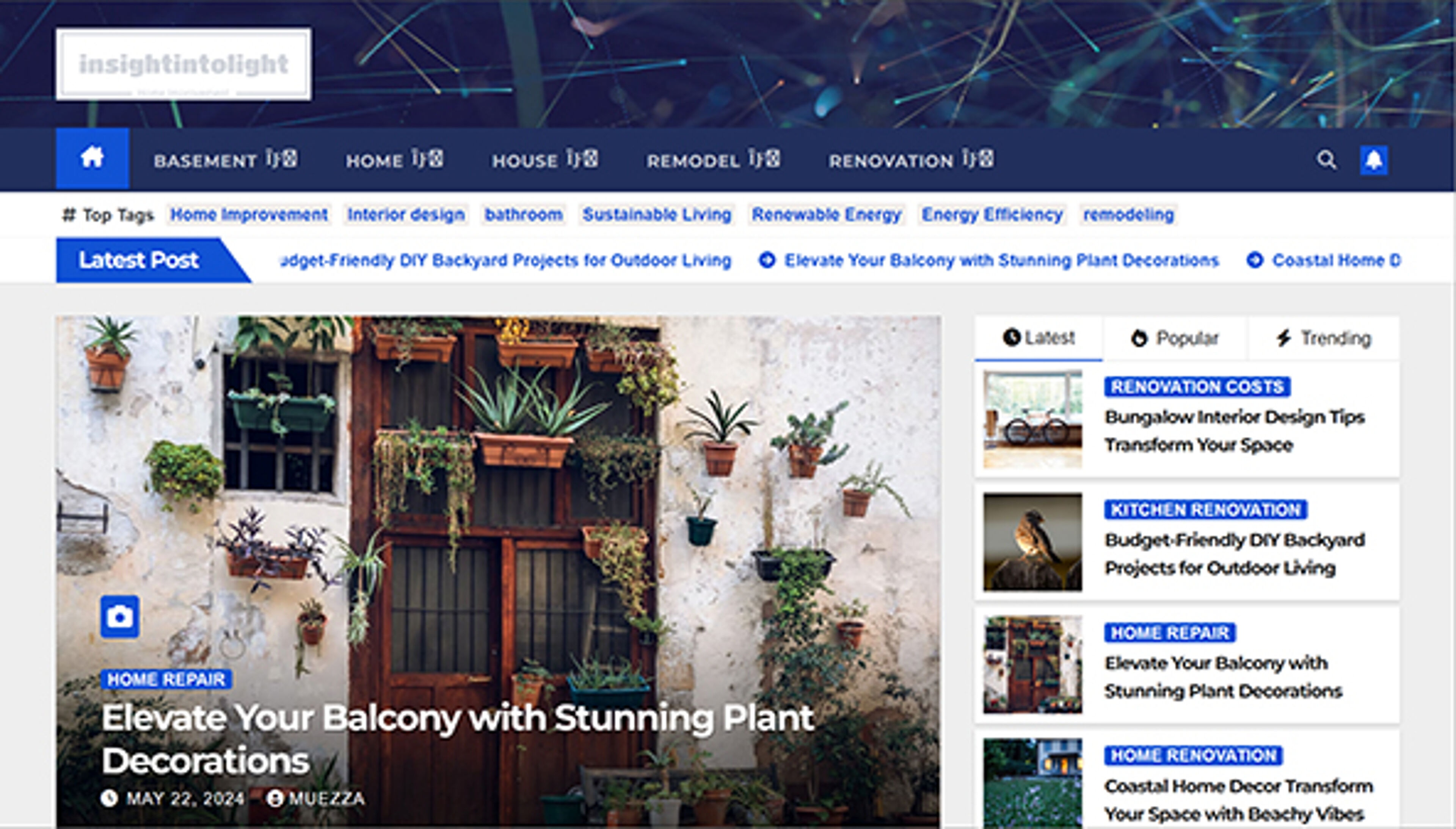Click the clock icon beside May 22, 2024
This screenshot has height=829, width=1456.
tap(109, 798)
